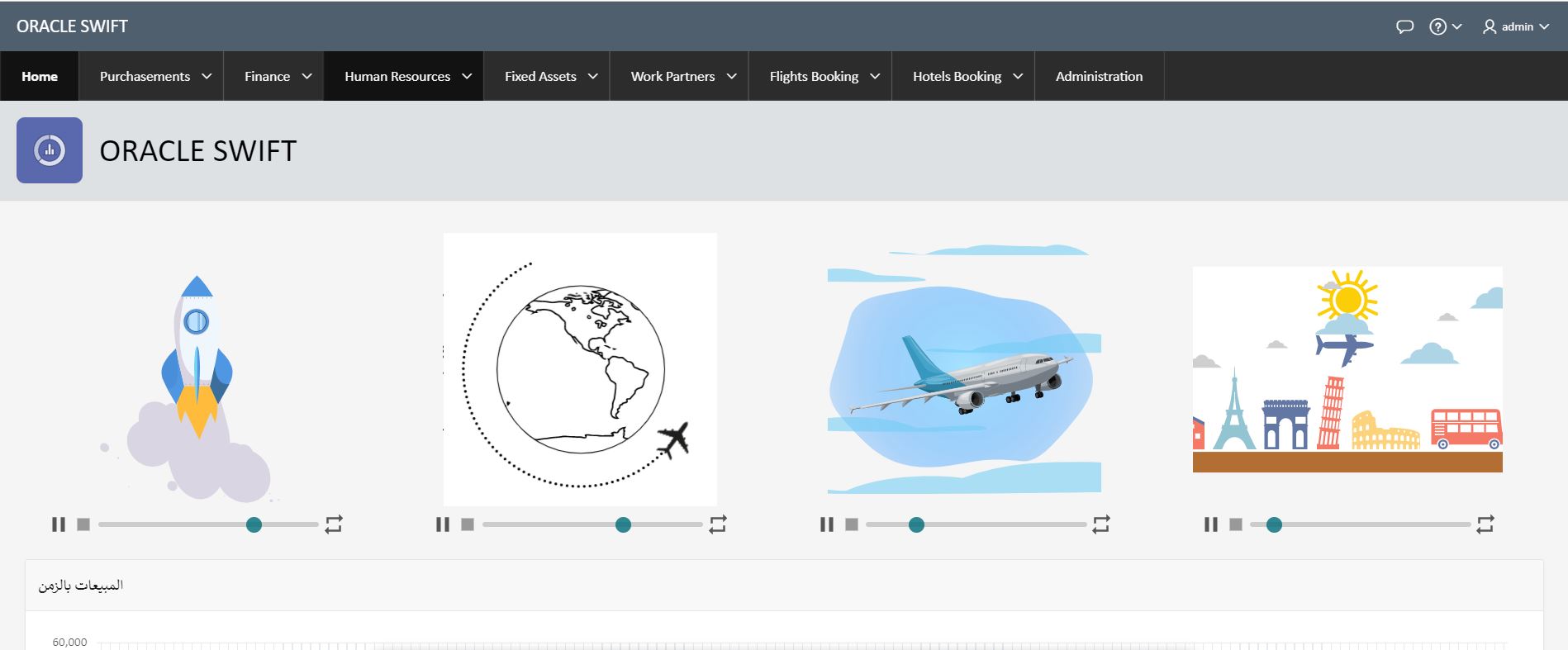Stop the globe animation
Viewport: 1568px width, 650px height.
pyautogui.click(x=468, y=524)
